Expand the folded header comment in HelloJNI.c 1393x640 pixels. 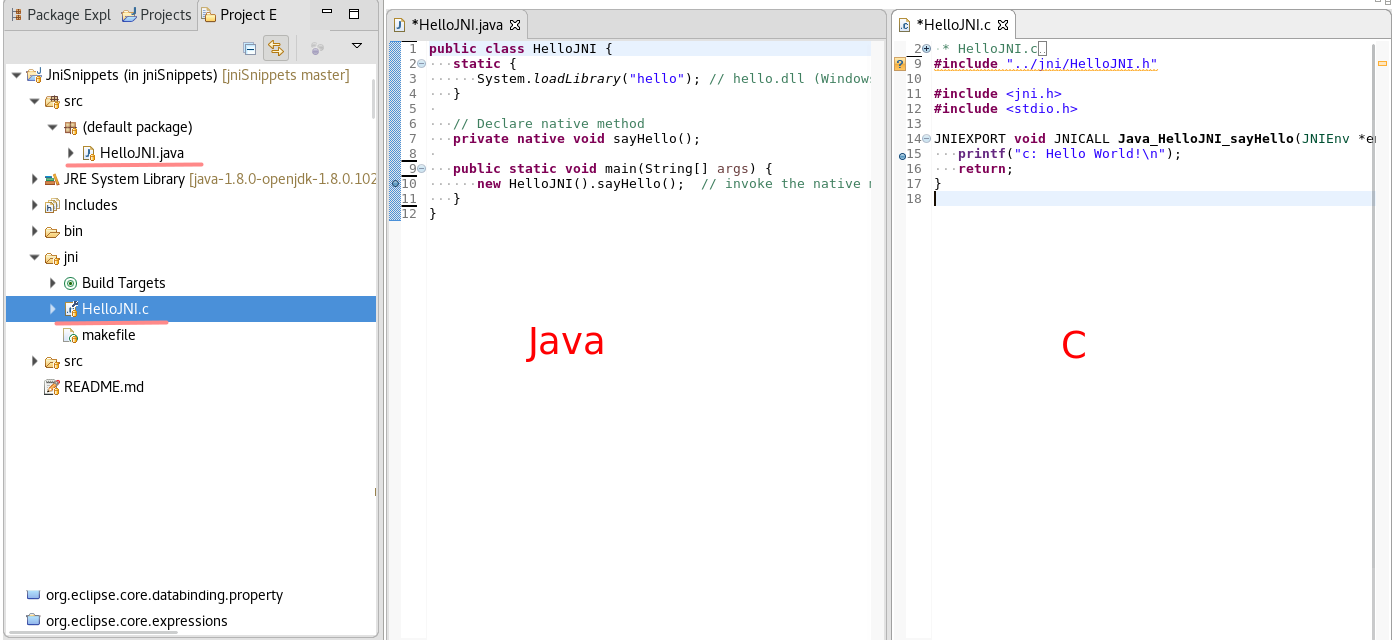pos(926,49)
